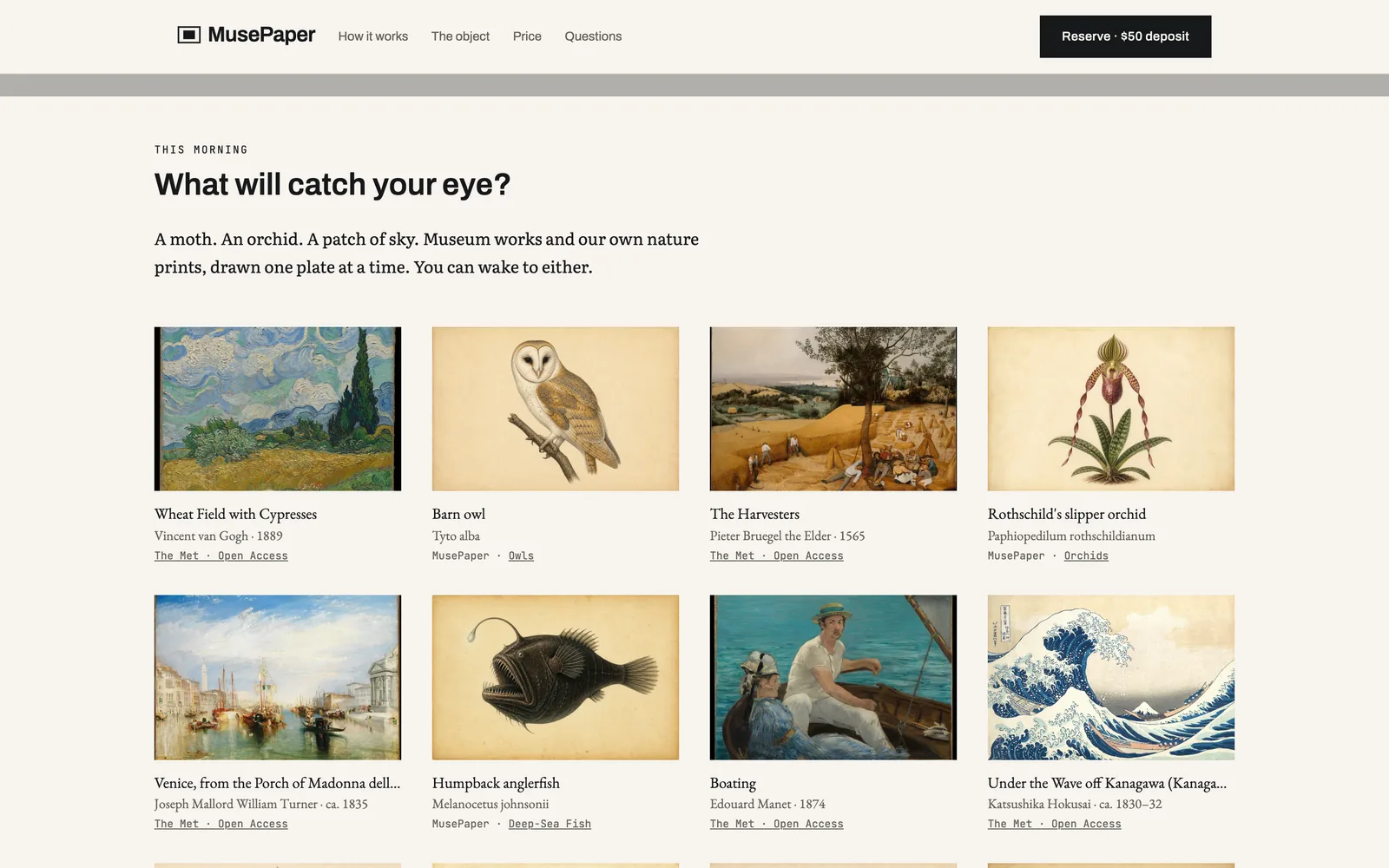Click Paphiopedilum rothschildianum species name

tap(1071, 536)
